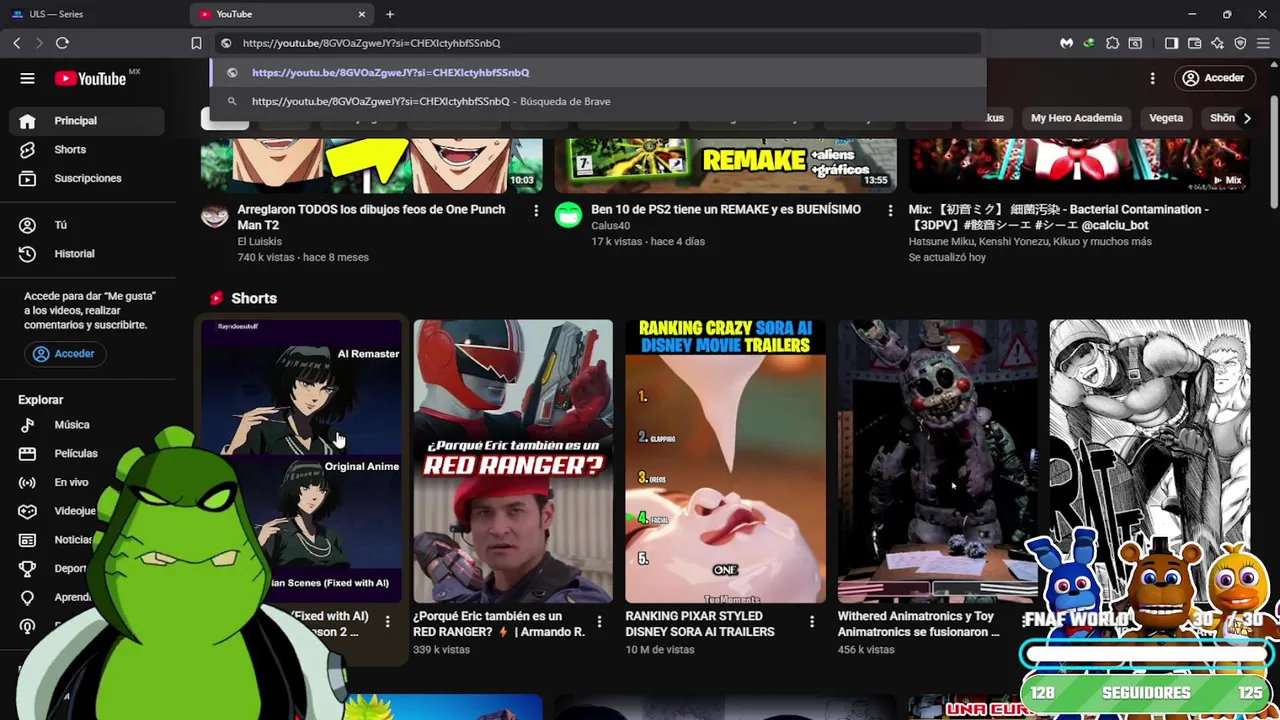Open a new browser tab
This screenshot has height=720, width=1280.
coord(390,14)
